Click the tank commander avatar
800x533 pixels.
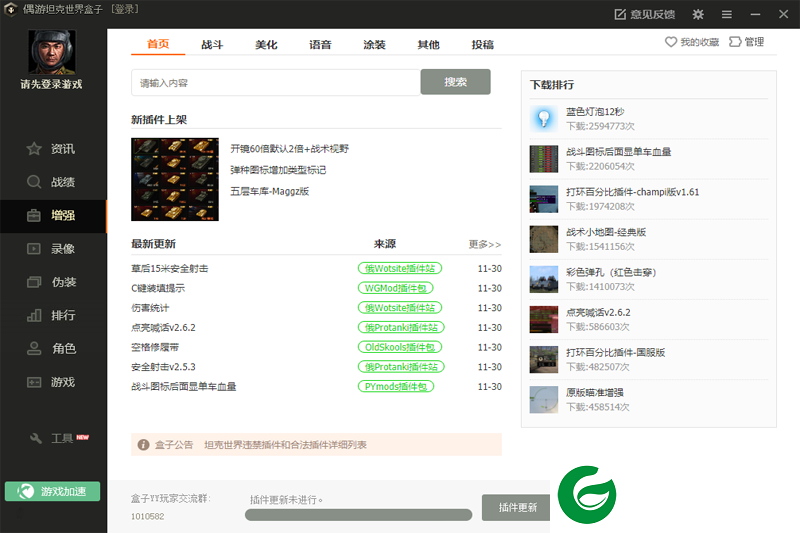tap(52, 52)
